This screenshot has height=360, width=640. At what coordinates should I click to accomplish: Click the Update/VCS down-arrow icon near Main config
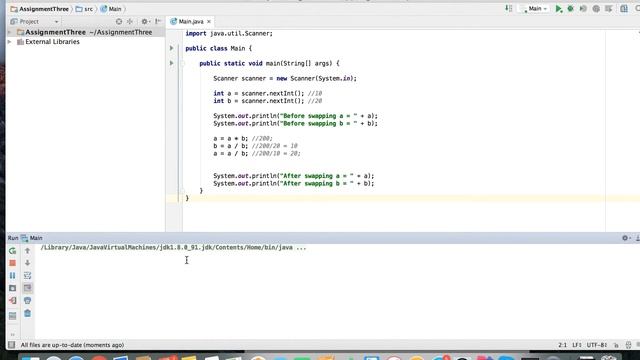coord(509,9)
